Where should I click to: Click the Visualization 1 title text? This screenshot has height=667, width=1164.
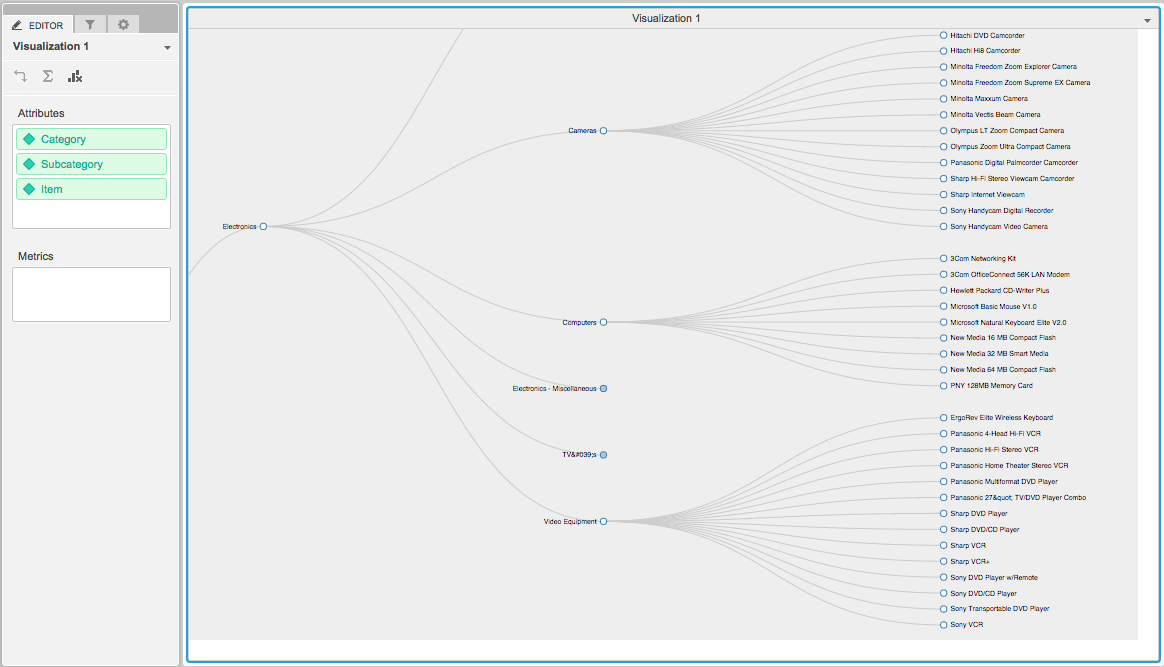coord(666,19)
